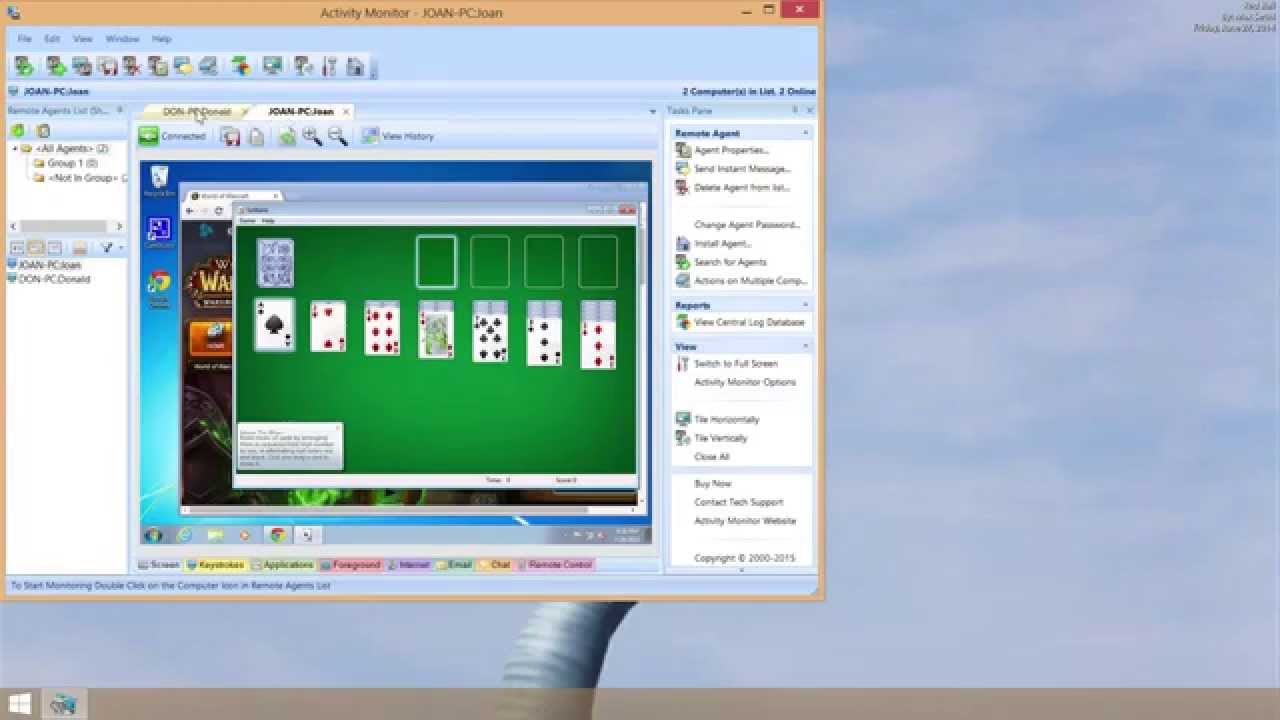Collapse the Remote Agent section
This screenshot has width=1280, height=720.
pyautogui.click(x=806, y=133)
